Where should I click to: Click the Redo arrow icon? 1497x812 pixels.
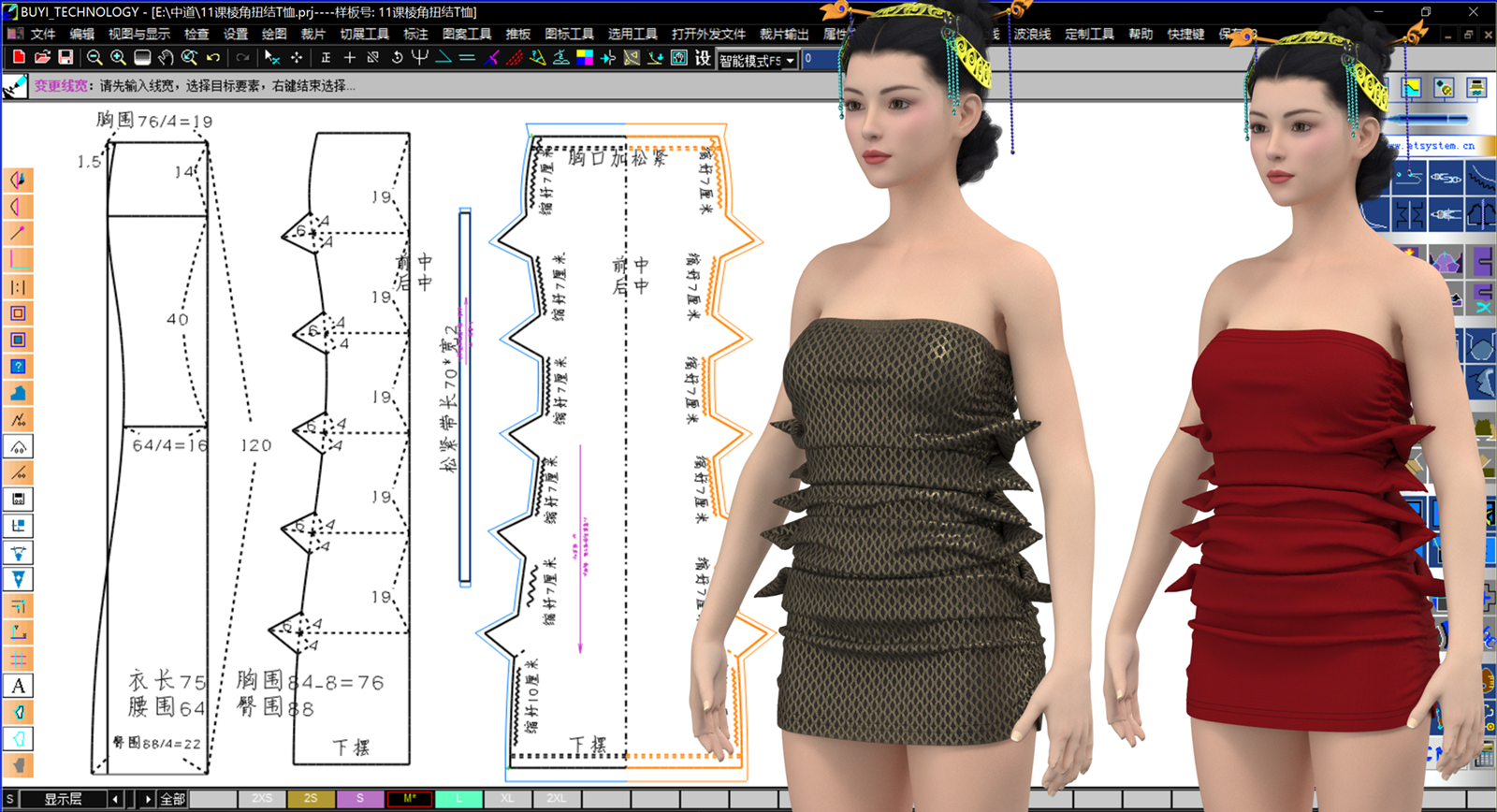(242, 57)
